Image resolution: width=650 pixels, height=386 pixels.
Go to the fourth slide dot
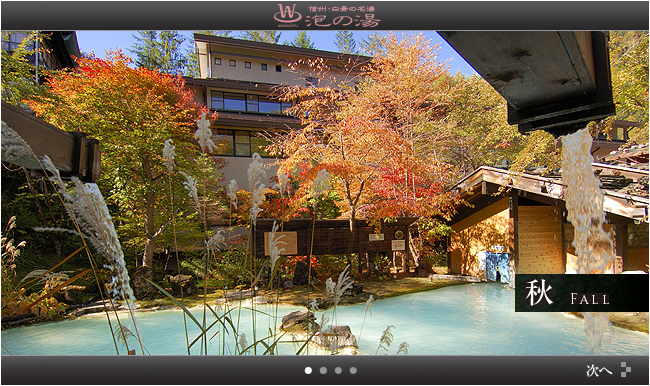353,371
